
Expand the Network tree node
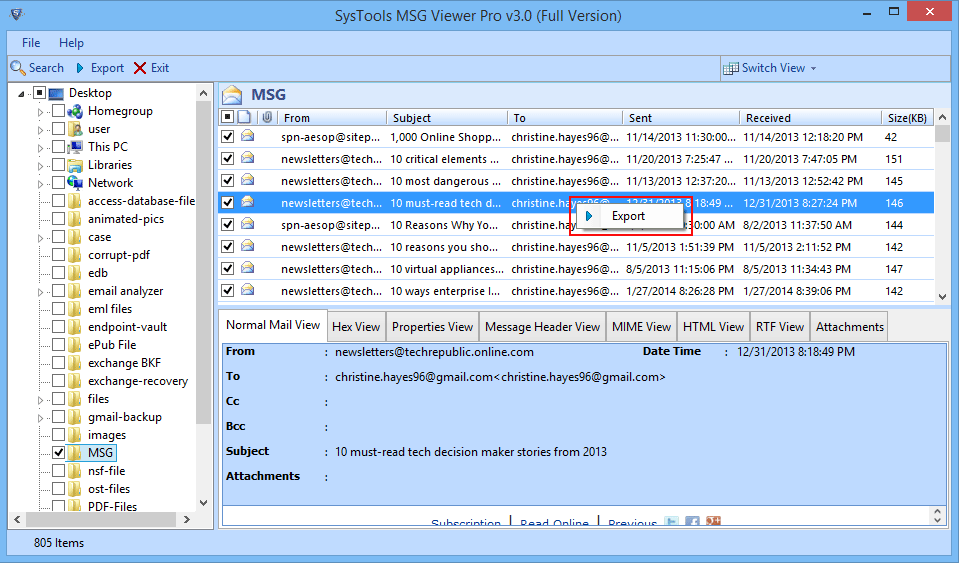click(x=40, y=183)
